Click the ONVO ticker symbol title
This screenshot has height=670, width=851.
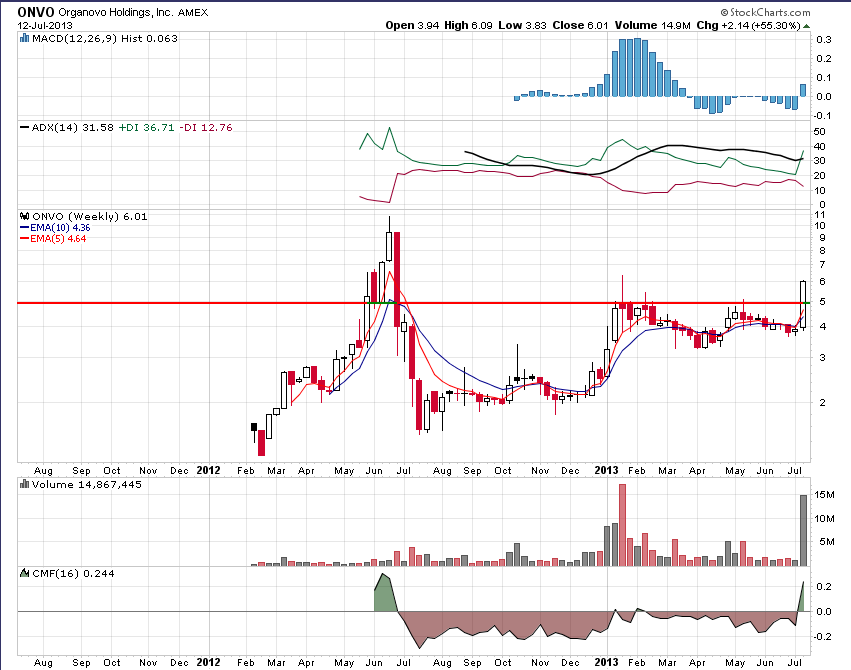coord(36,12)
